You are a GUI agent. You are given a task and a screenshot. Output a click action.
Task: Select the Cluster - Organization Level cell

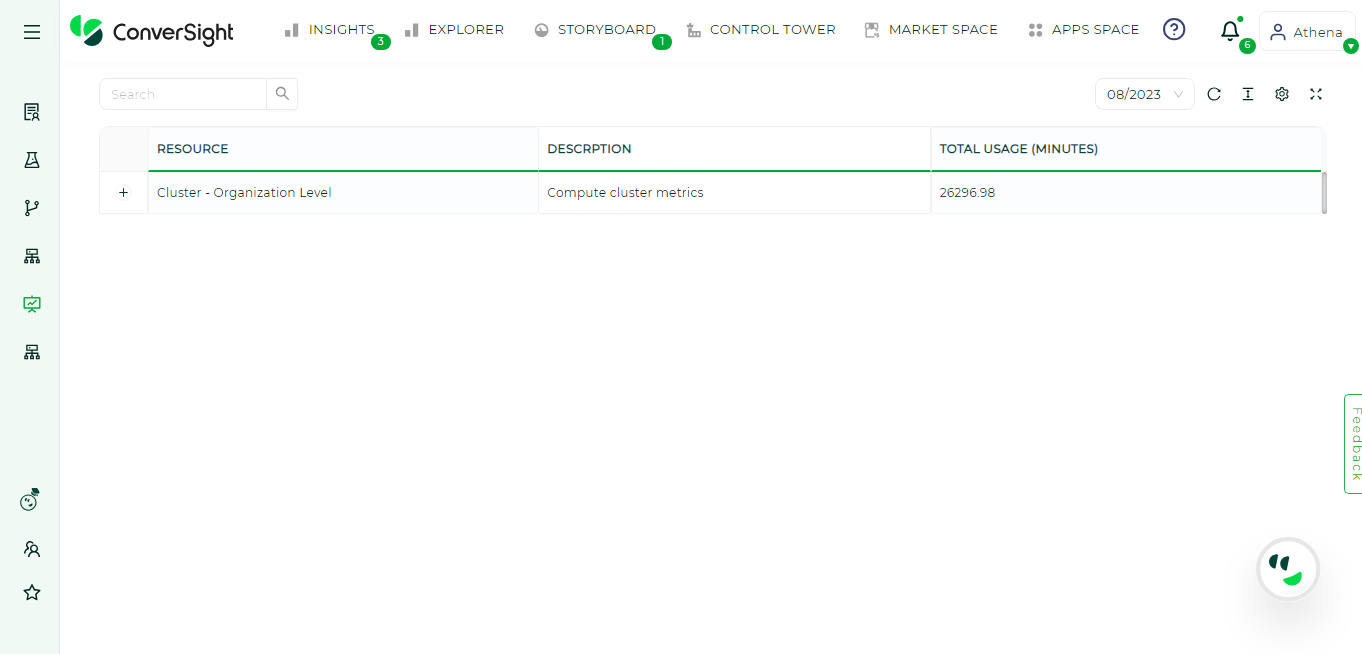click(x=343, y=193)
